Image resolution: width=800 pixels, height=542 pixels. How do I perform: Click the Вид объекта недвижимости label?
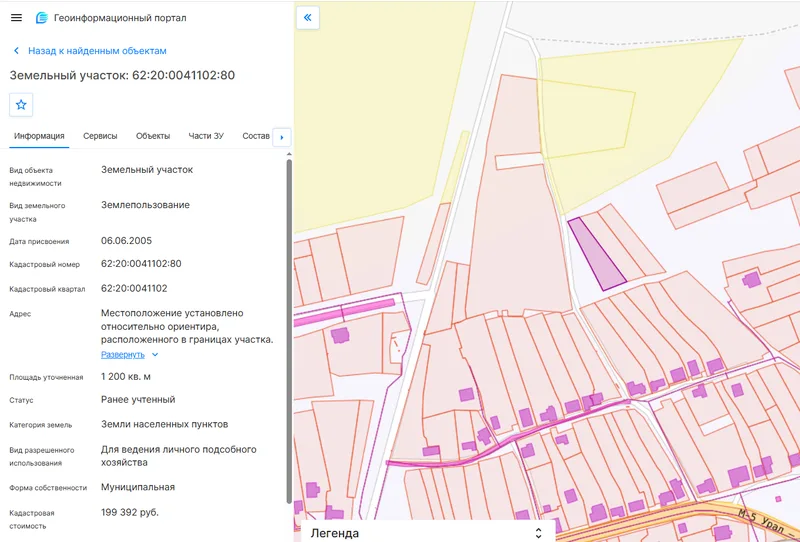point(35,177)
